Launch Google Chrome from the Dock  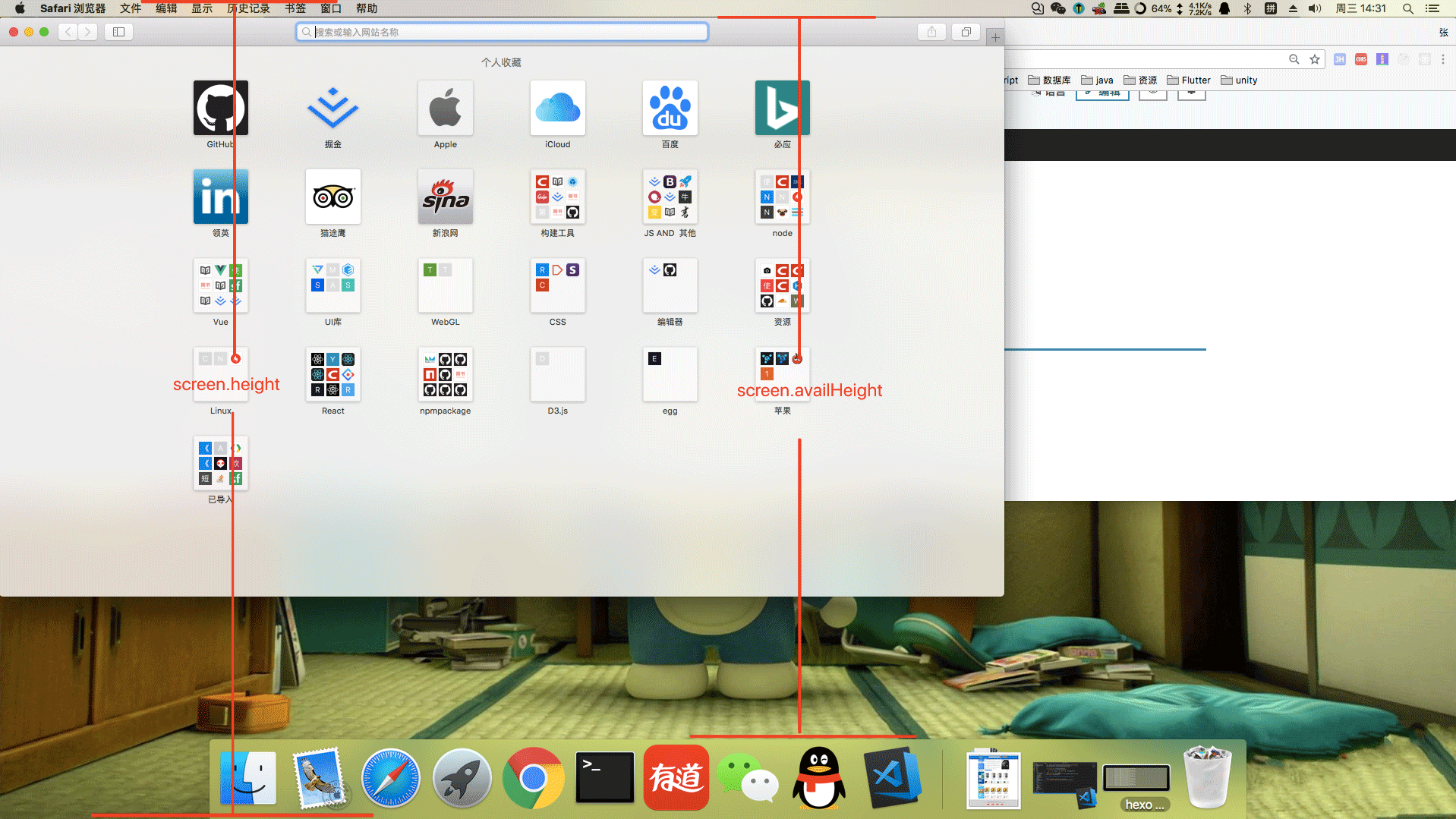(533, 777)
